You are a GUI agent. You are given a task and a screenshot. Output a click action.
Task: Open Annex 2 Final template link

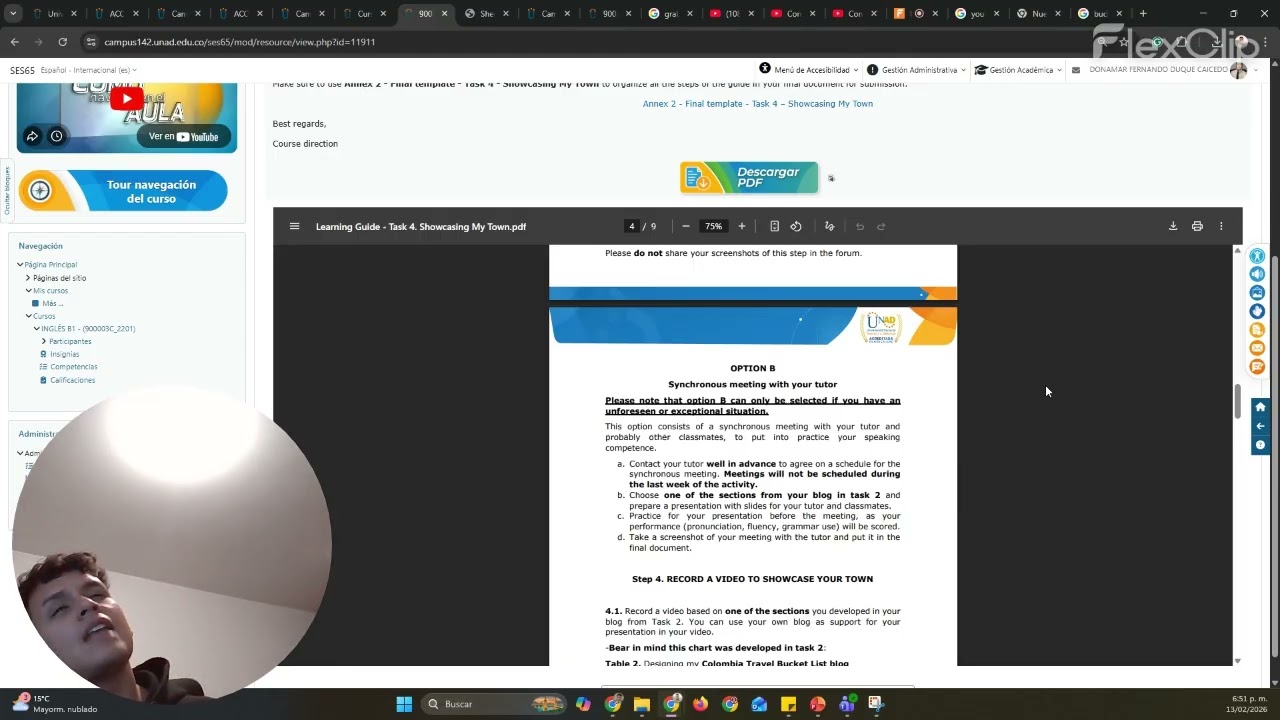click(757, 104)
